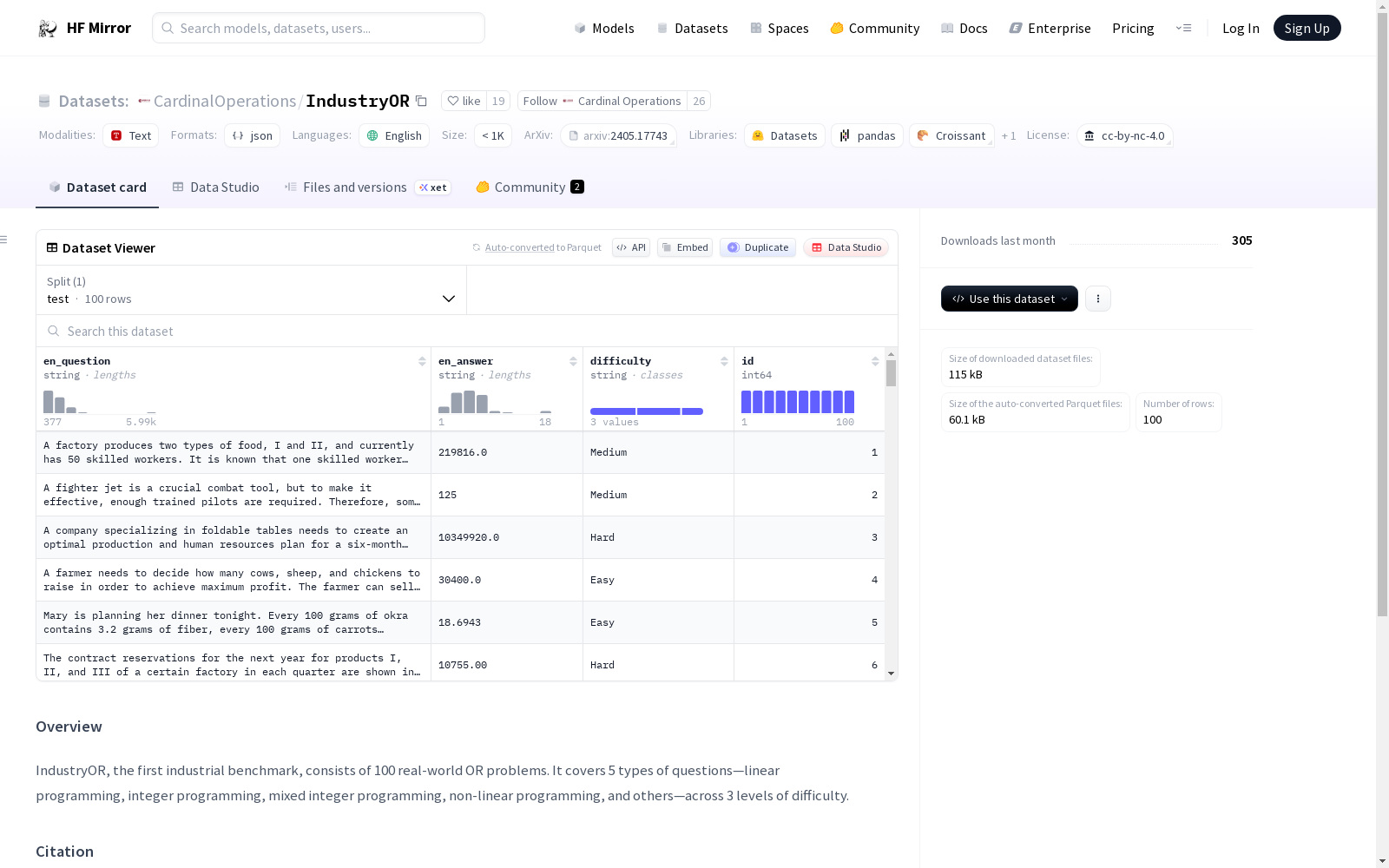
Task: Select the English language tag
Action: 394,135
